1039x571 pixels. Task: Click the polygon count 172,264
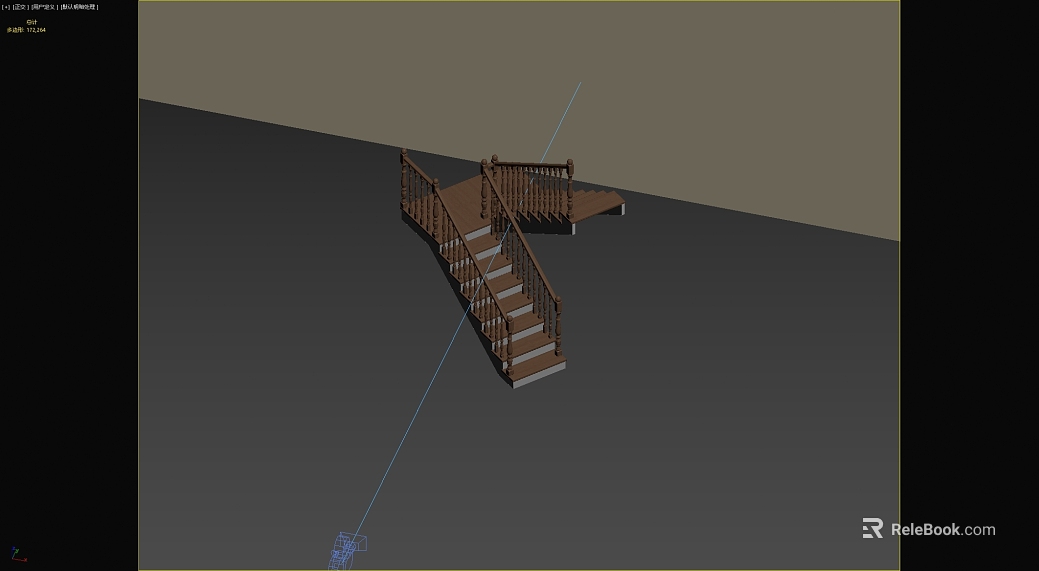(x=36, y=30)
